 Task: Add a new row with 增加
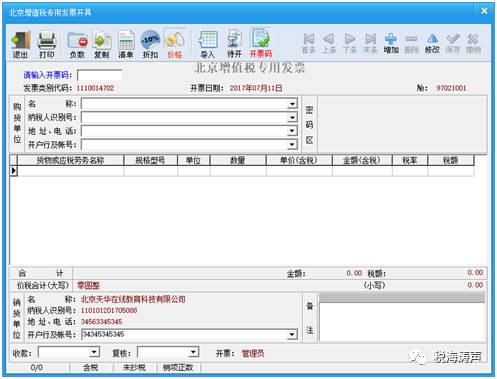click(x=391, y=43)
